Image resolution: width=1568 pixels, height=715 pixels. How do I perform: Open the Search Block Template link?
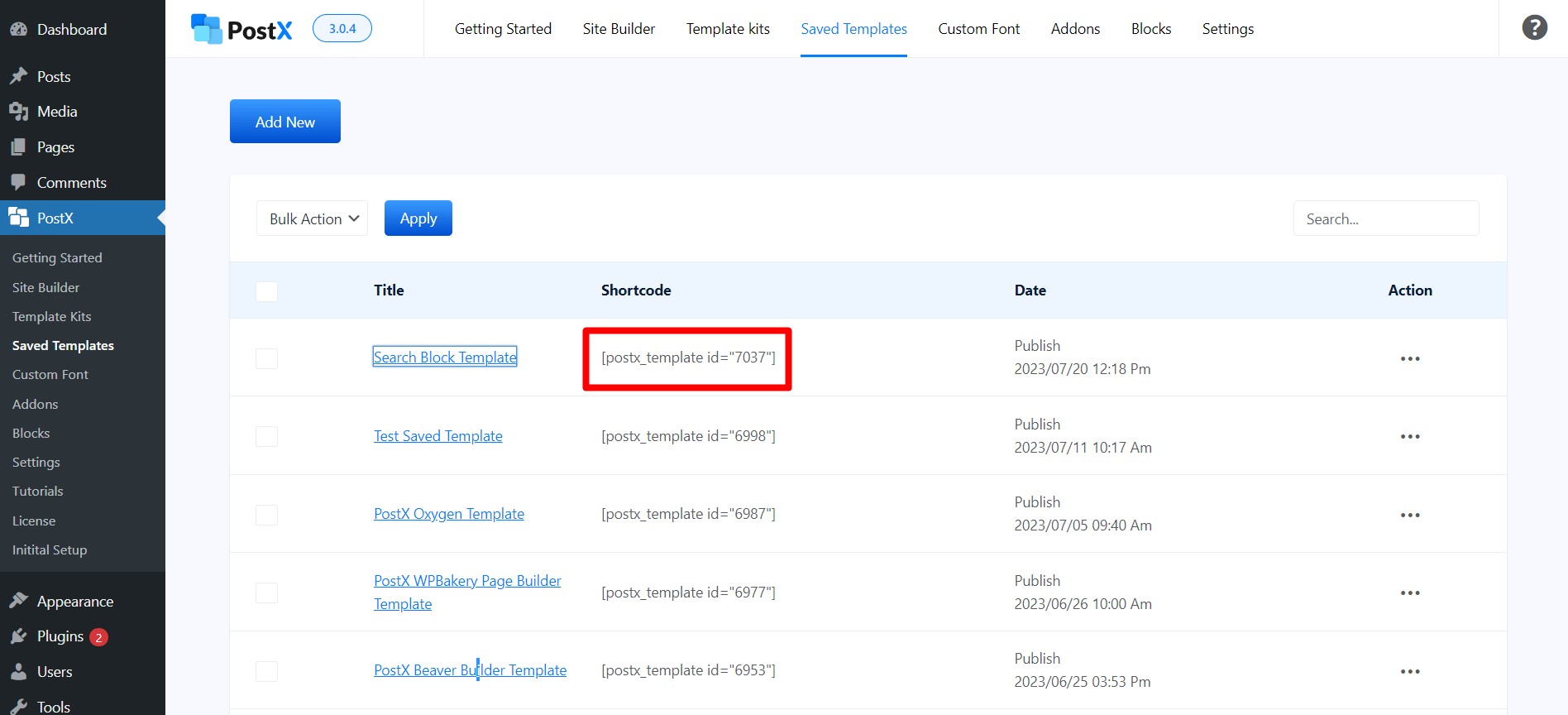click(445, 357)
